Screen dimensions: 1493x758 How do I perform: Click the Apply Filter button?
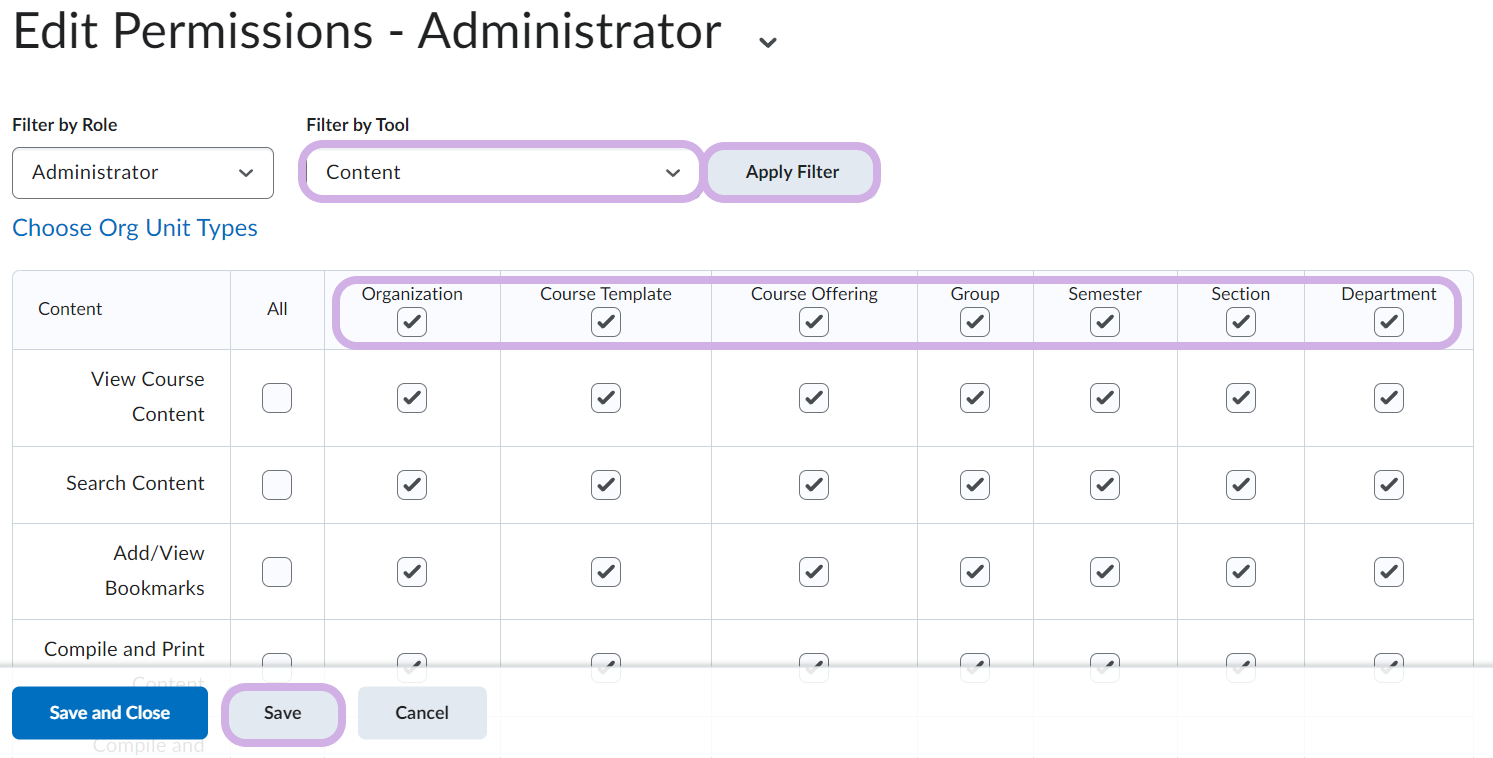coord(791,173)
